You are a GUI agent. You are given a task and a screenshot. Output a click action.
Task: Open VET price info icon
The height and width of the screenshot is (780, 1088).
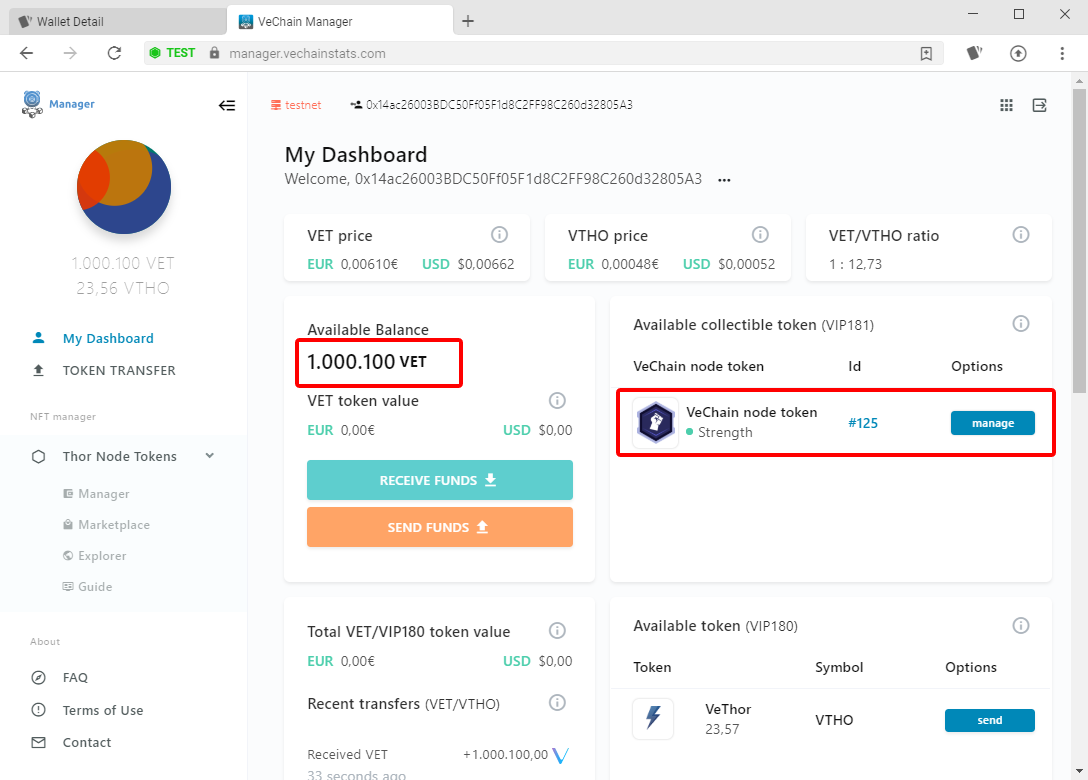click(x=500, y=235)
